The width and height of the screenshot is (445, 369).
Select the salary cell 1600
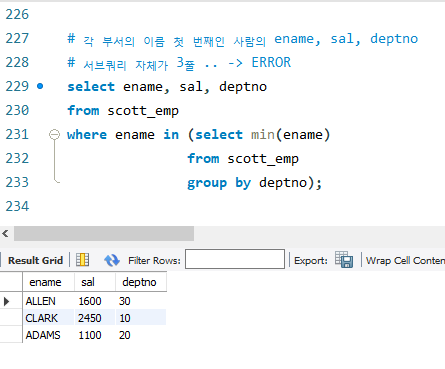[x=95, y=301]
